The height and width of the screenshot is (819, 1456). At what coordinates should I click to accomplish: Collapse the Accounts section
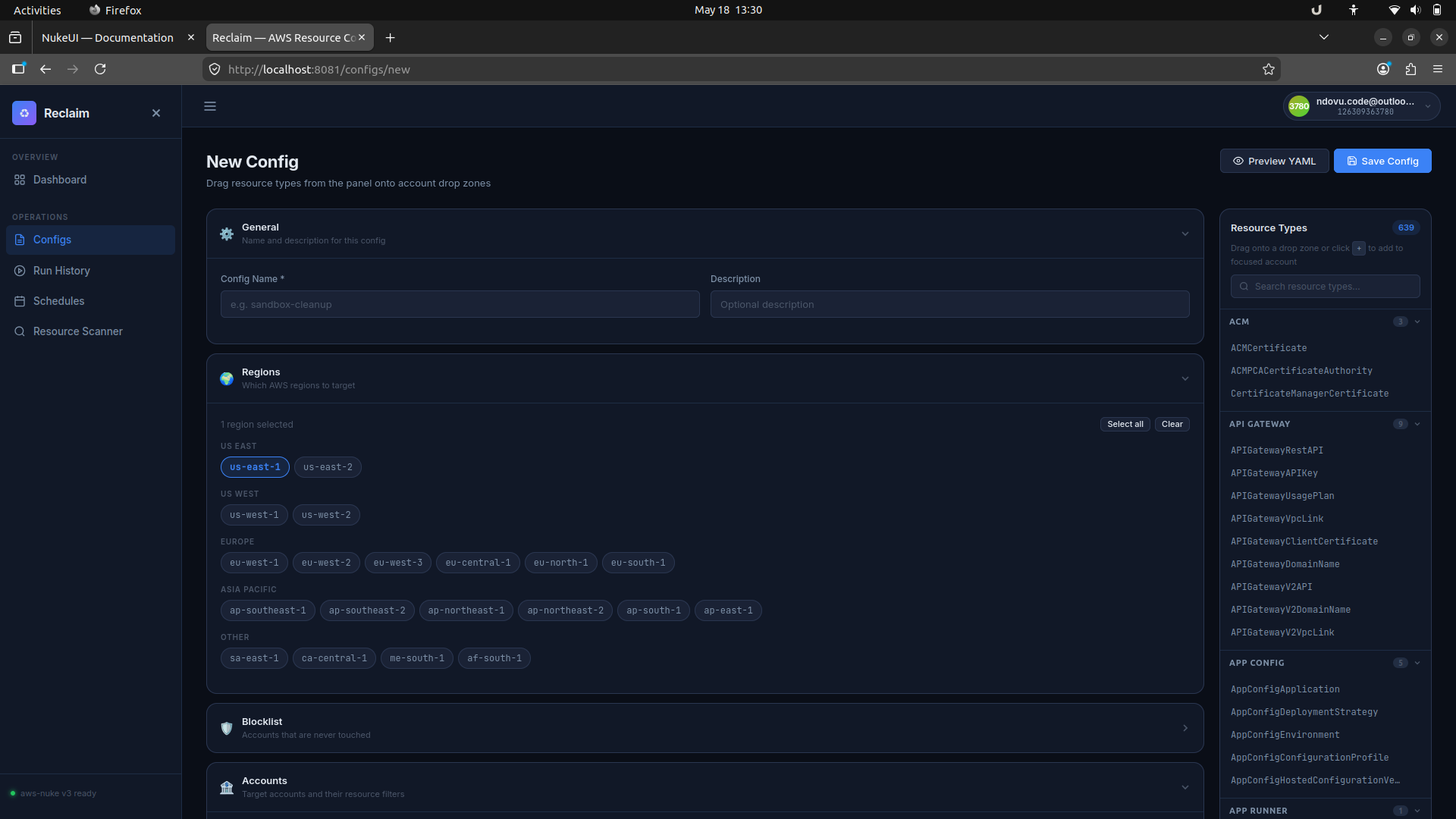[x=1185, y=787]
